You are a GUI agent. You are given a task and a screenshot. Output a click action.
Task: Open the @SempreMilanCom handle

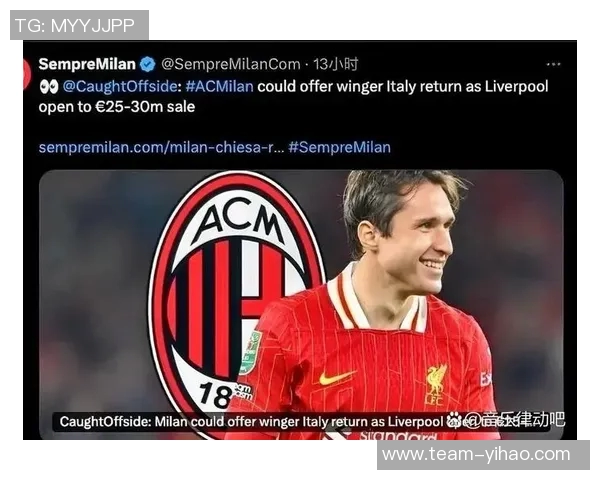230,64
